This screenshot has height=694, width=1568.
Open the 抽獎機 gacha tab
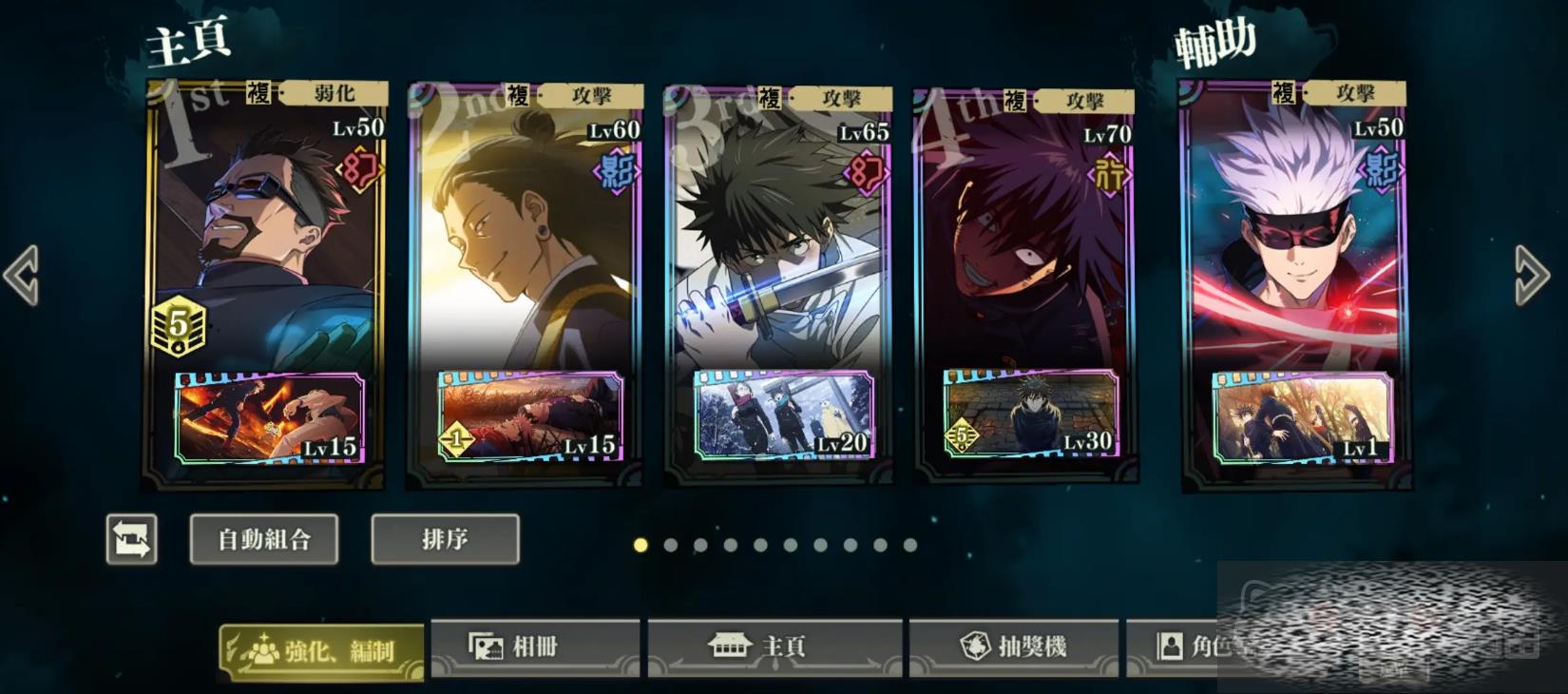[x=1014, y=647]
